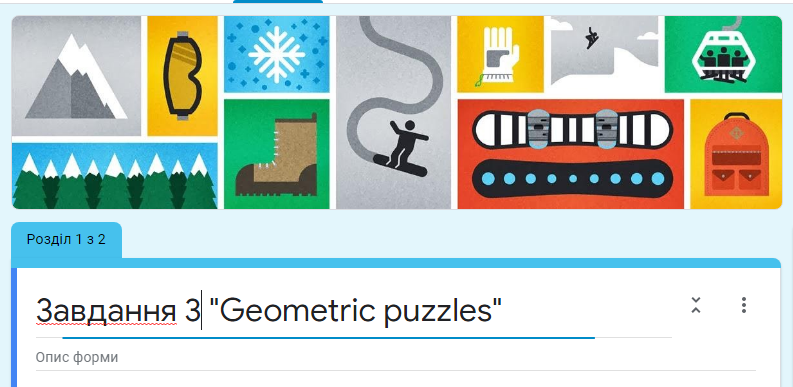The height and width of the screenshot is (387, 793).
Task: Select the "Розділ 1 з 2" section tab
Action: coord(66,239)
